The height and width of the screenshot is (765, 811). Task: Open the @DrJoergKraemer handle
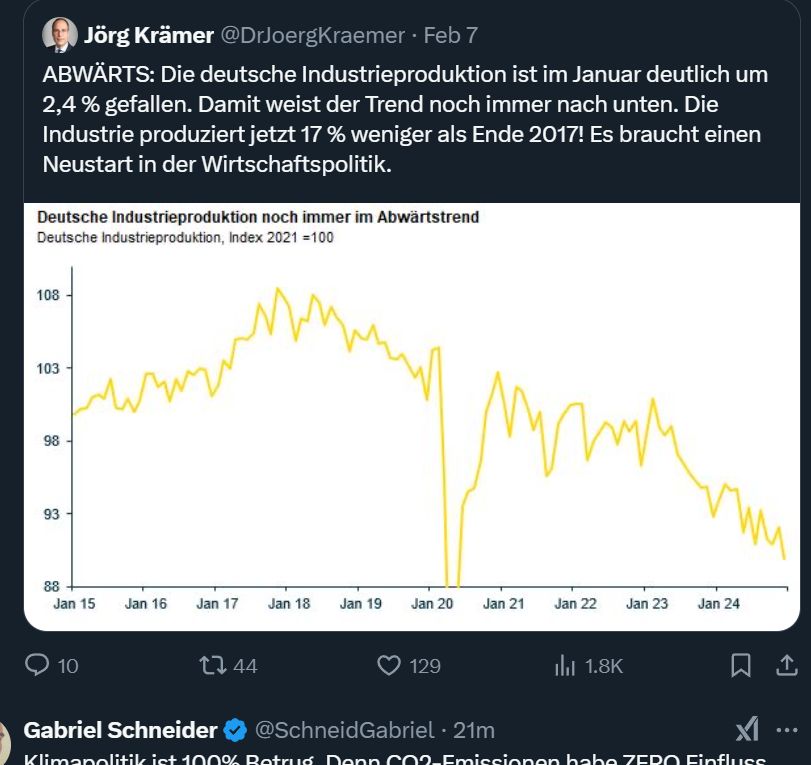tap(313, 35)
